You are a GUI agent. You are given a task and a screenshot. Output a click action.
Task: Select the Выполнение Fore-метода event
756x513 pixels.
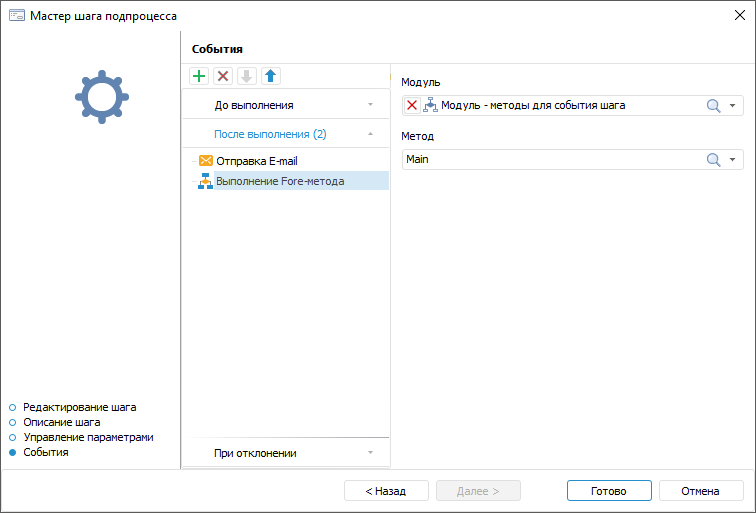click(280, 181)
